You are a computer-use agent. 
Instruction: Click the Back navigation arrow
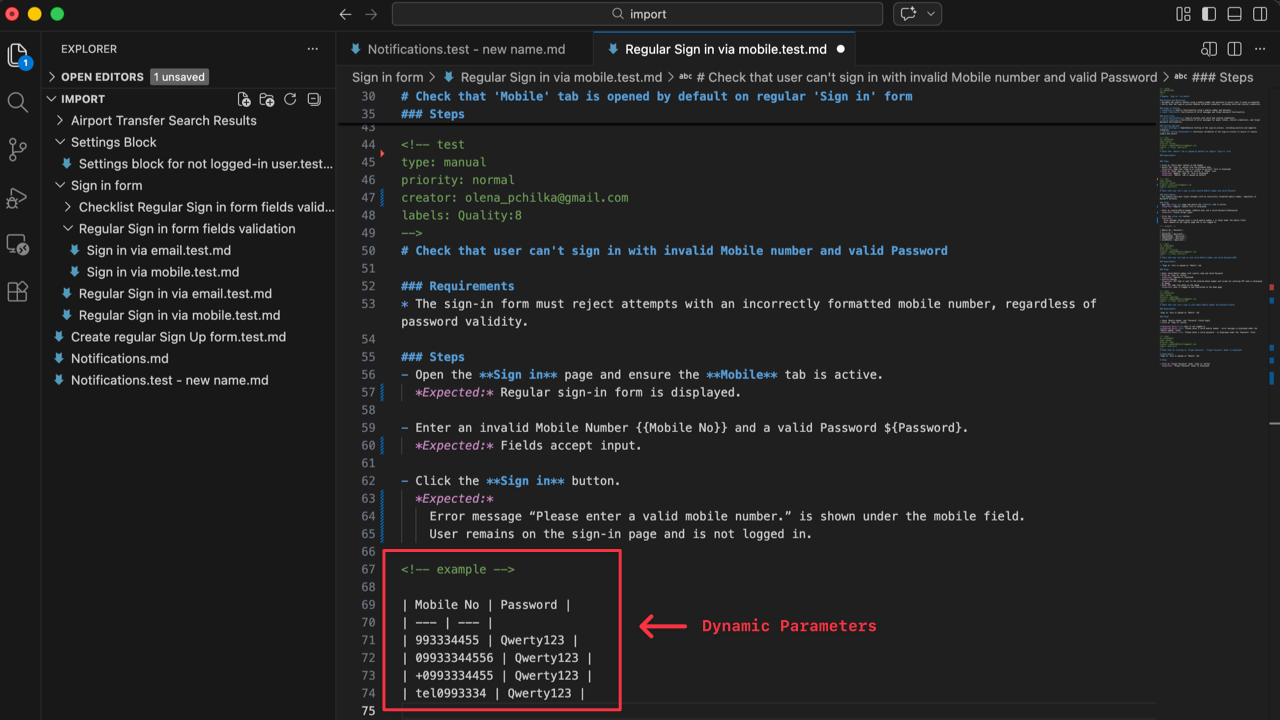tap(345, 14)
